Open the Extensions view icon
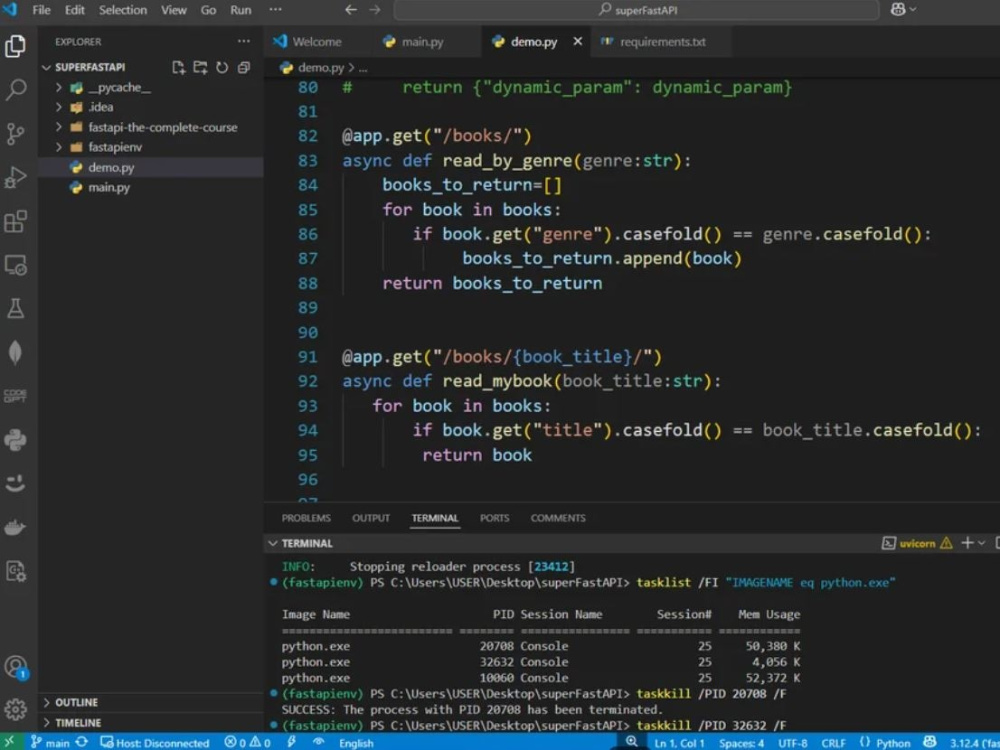This screenshot has width=1000, height=750. click(x=15, y=222)
